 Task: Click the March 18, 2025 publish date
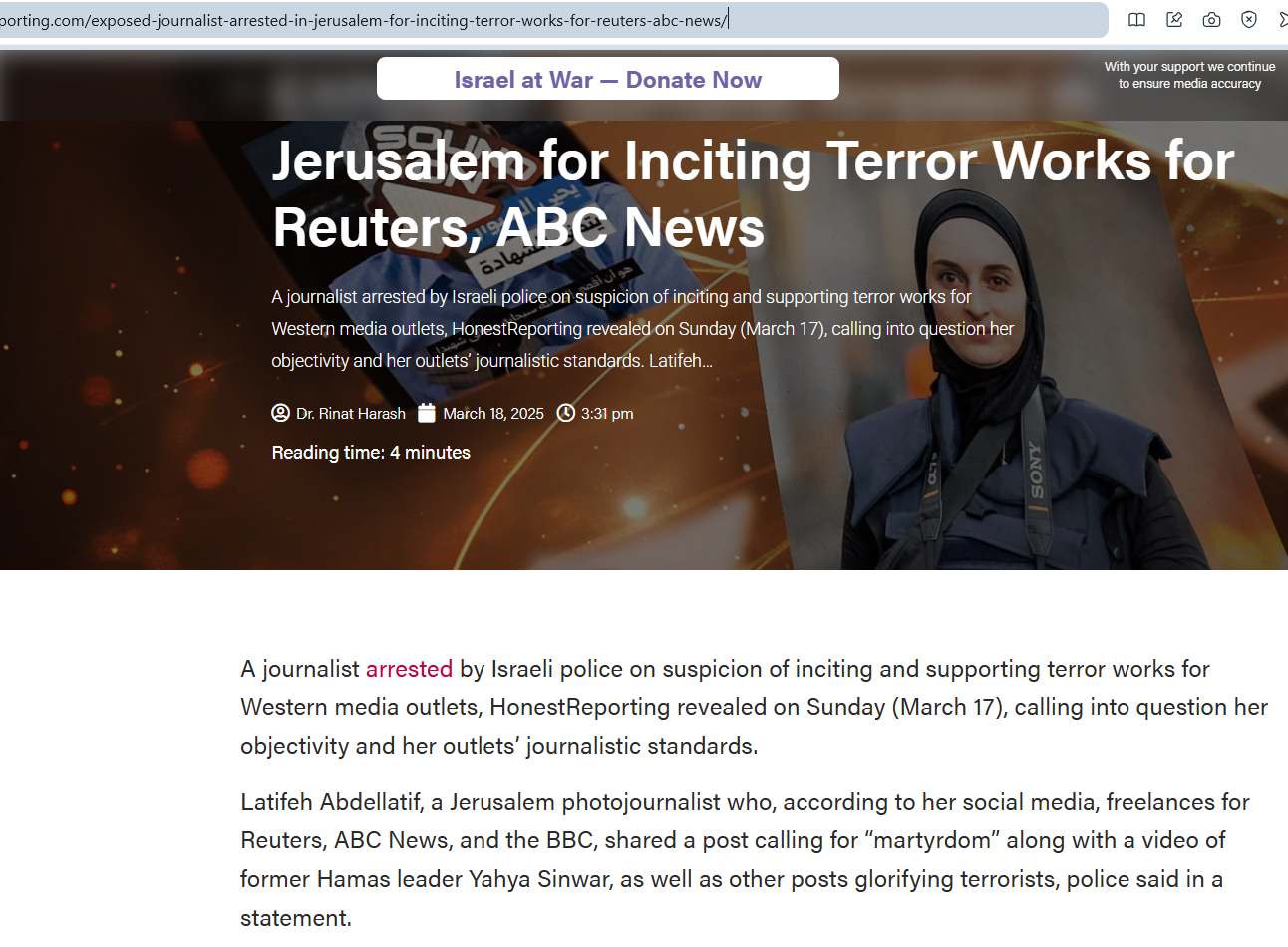click(493, 414)
